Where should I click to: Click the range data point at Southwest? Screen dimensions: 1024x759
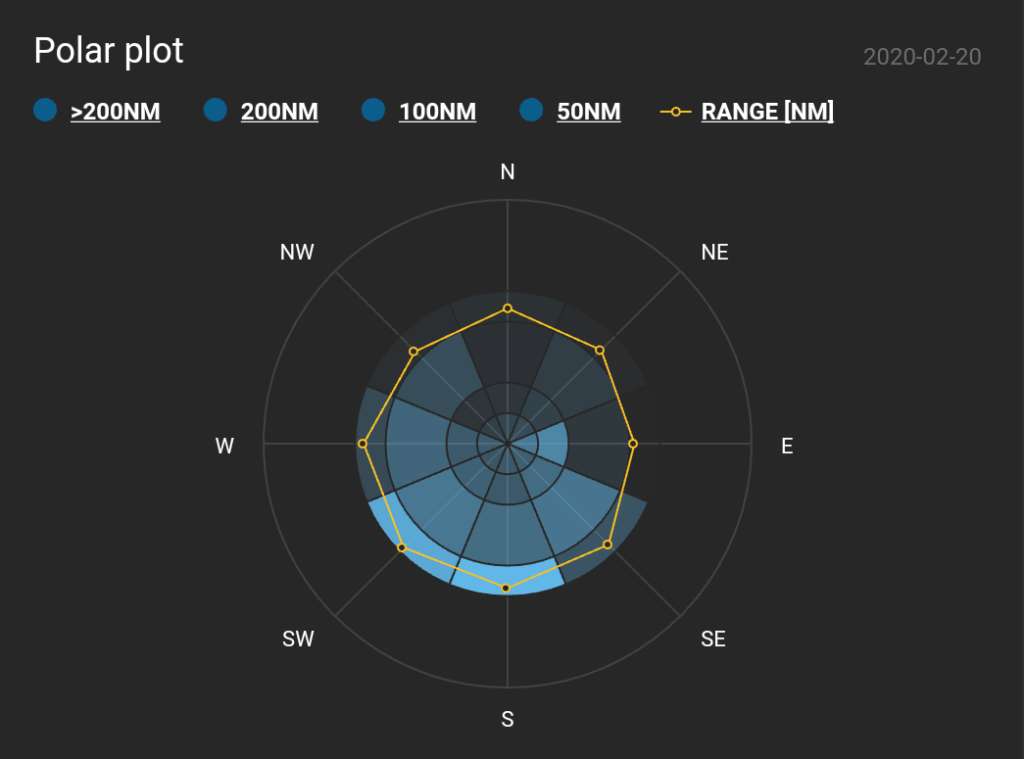[x=402, y=548]
